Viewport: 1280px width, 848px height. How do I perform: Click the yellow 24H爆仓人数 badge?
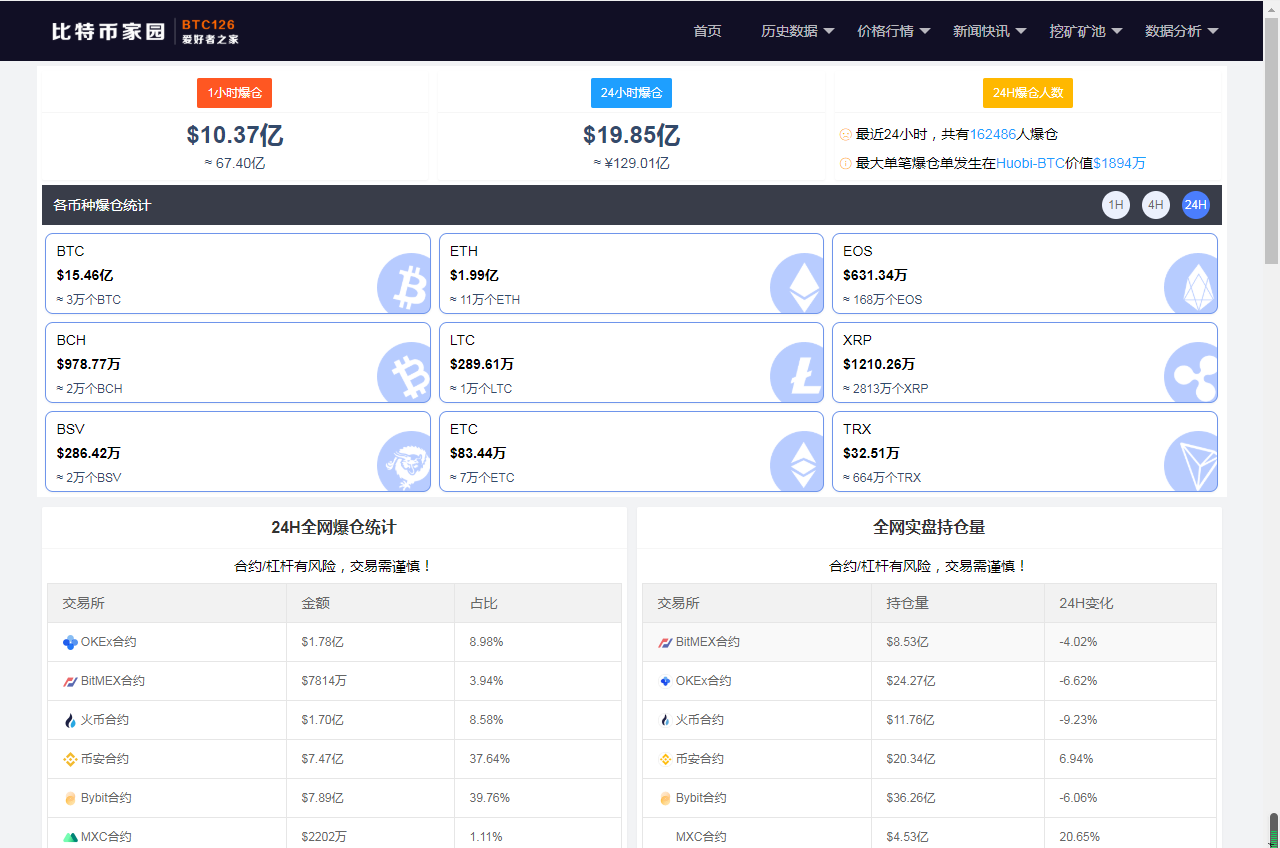(x=1027, y=93)
